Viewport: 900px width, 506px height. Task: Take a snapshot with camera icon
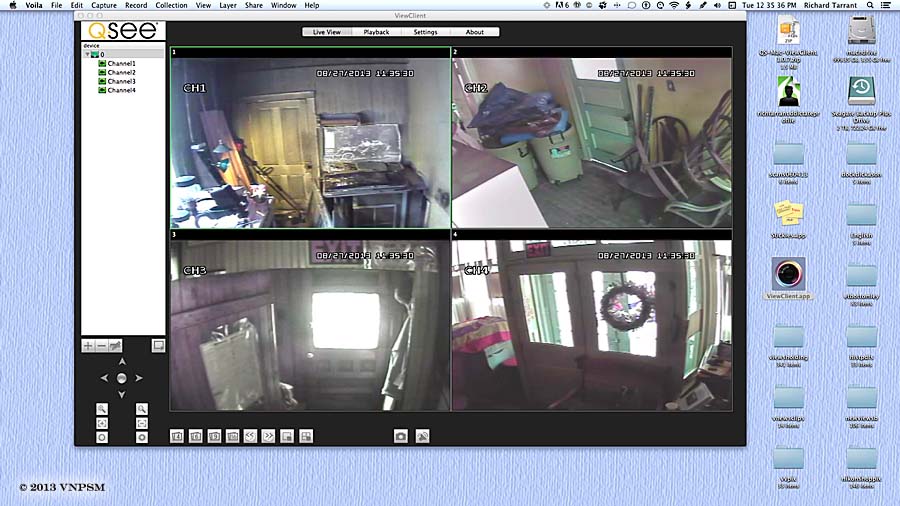coord(401,437)
